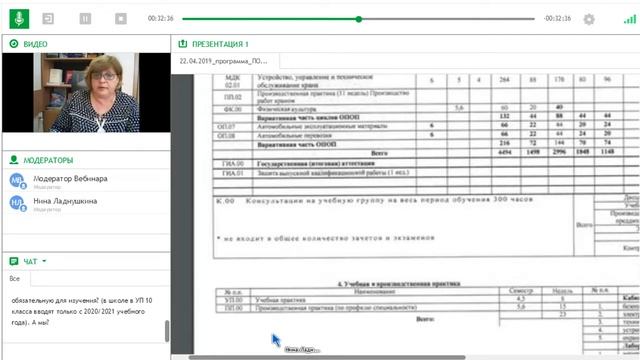This screenshot has width=640, height=360.
Task: Seek to the end of the timeline bar
Action: click(533, 19)
